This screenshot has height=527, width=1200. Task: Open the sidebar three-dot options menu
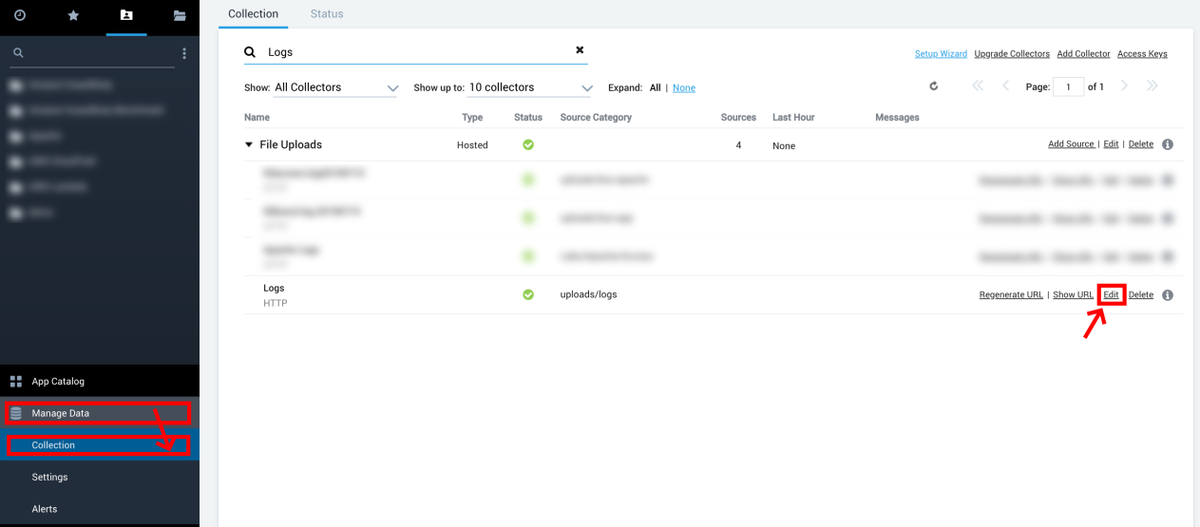(184, 53)
